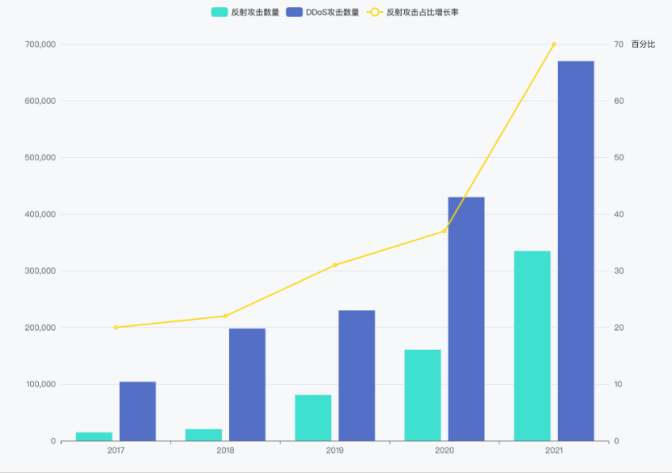Click the yellow line marker in legend
The width and height of the screenshot is (672, 473).
[x=374, y=12]
